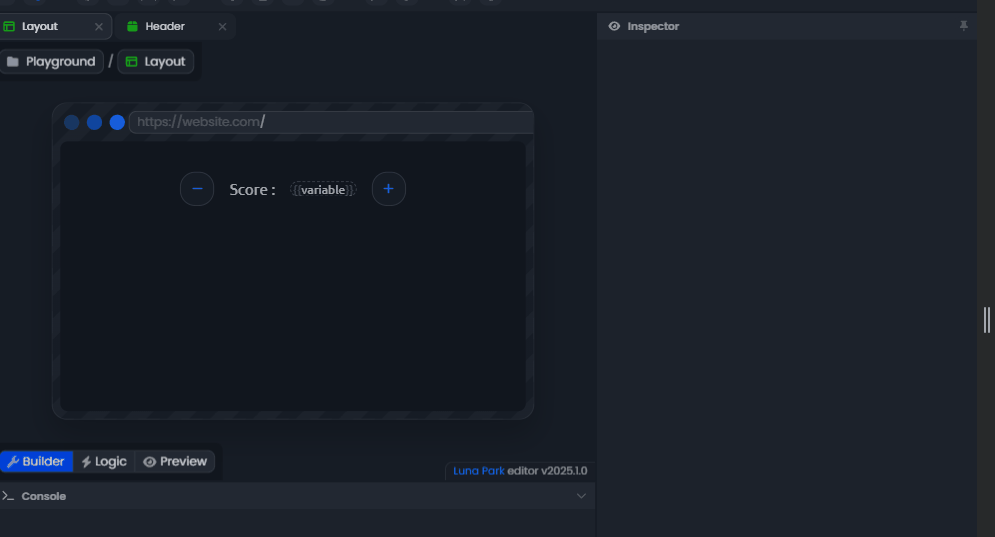Screen dimensions: 995x537
Task: Click the middle blue browser dot
Action: click(94, 123)
